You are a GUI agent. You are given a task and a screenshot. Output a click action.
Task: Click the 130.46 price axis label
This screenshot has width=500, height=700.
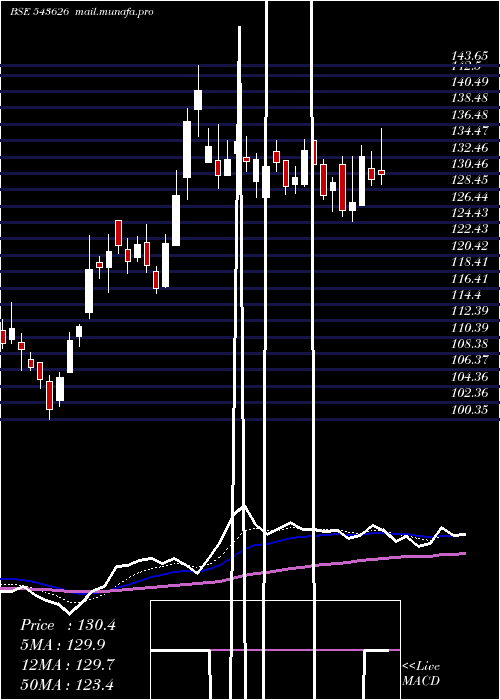coord(470,164)
